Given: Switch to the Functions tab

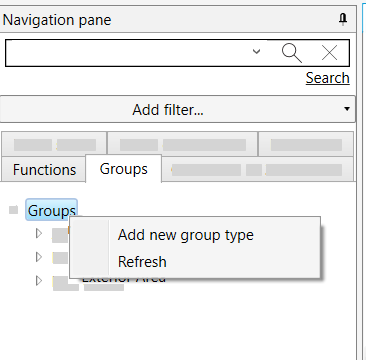Looking at the screenshot, I should [44, 170].
